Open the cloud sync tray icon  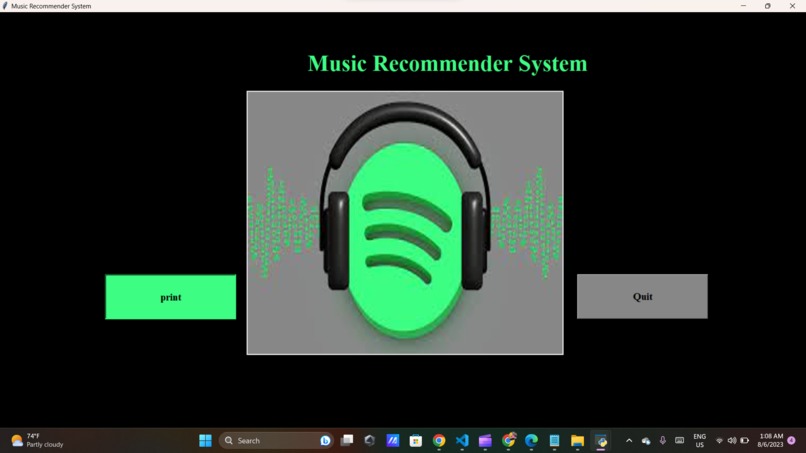[x=646, y=441]
